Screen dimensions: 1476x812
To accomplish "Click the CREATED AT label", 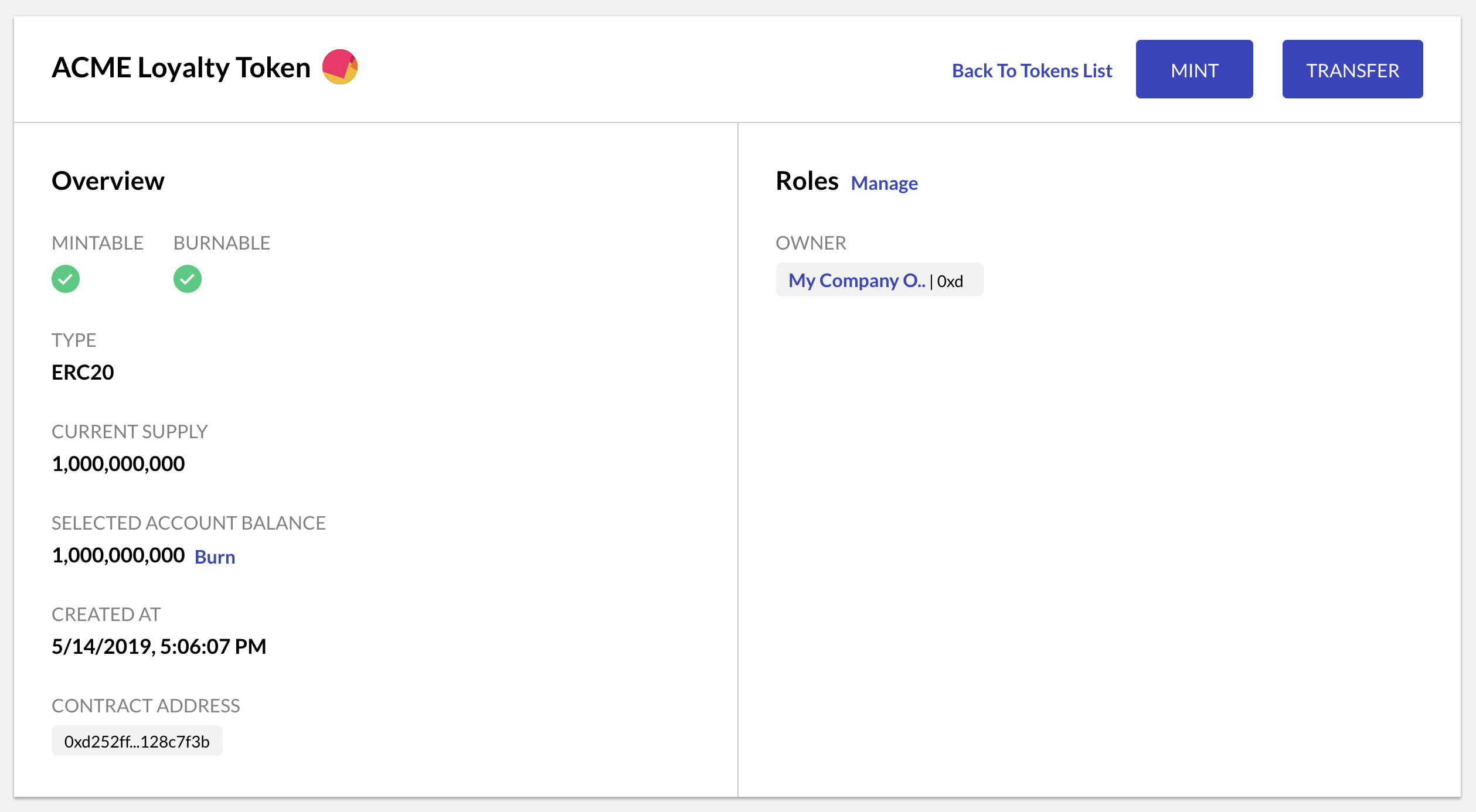I will (106, 614).
